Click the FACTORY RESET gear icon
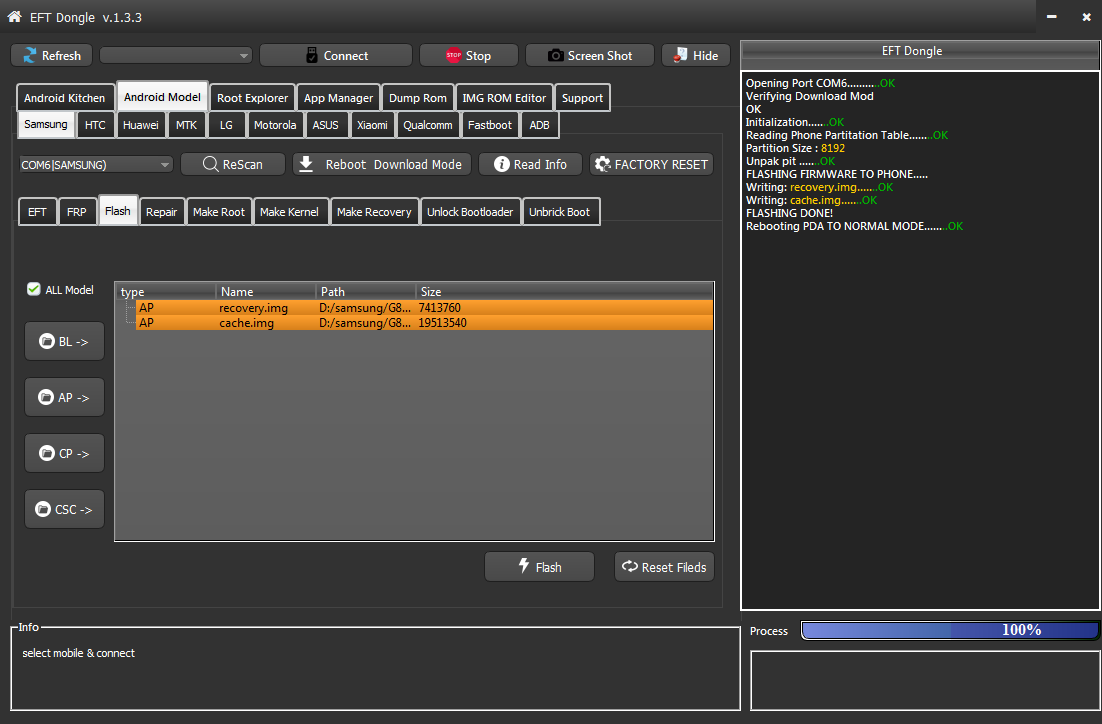 tap(602, 164)
